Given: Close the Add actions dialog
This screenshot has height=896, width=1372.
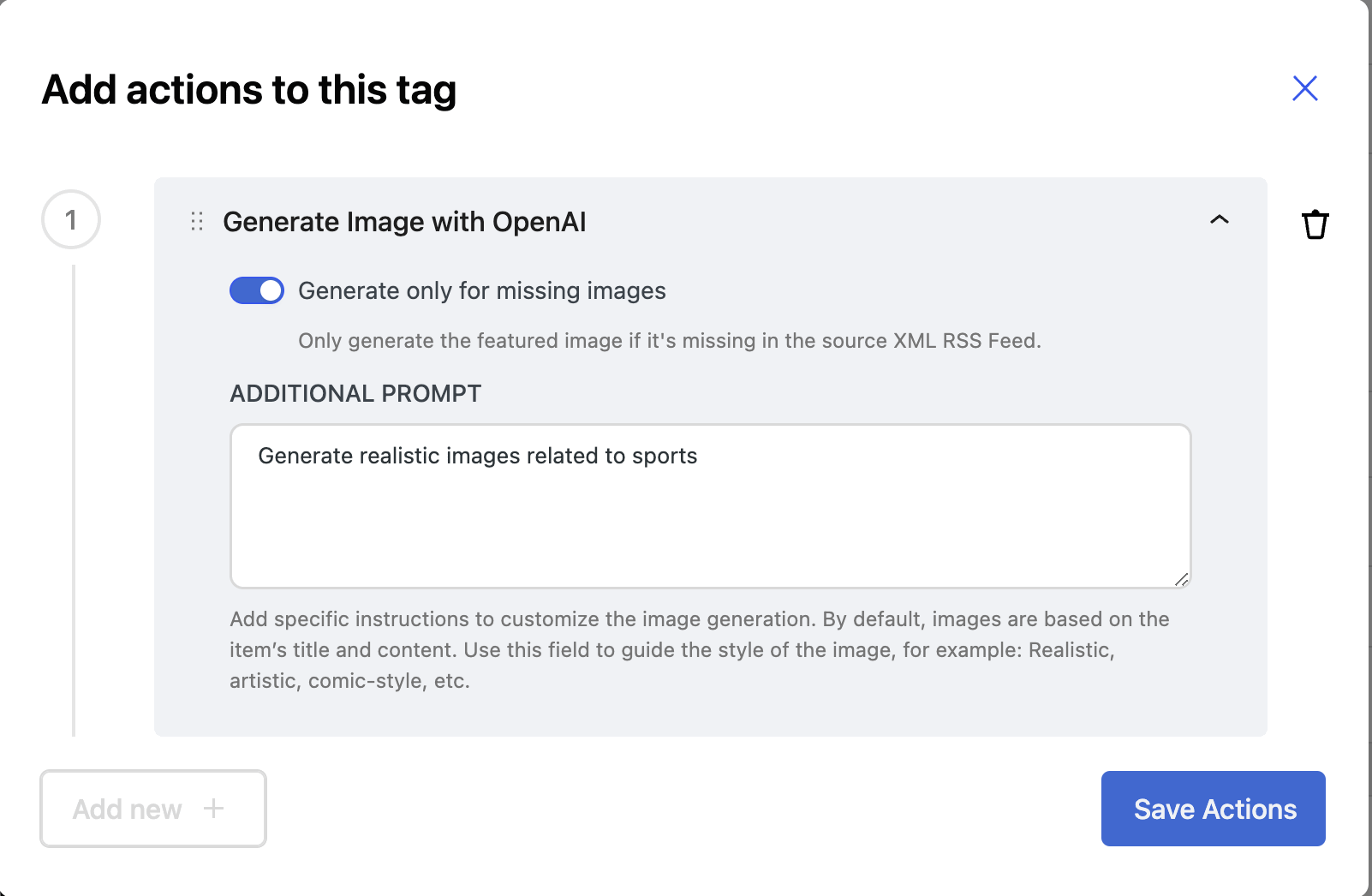Looking at the screenshot, I should (x=1304, y=88).
